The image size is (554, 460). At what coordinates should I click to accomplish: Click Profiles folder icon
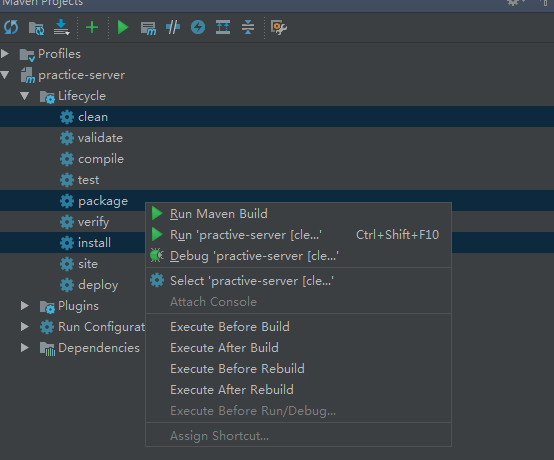click(x=27, y=55)
